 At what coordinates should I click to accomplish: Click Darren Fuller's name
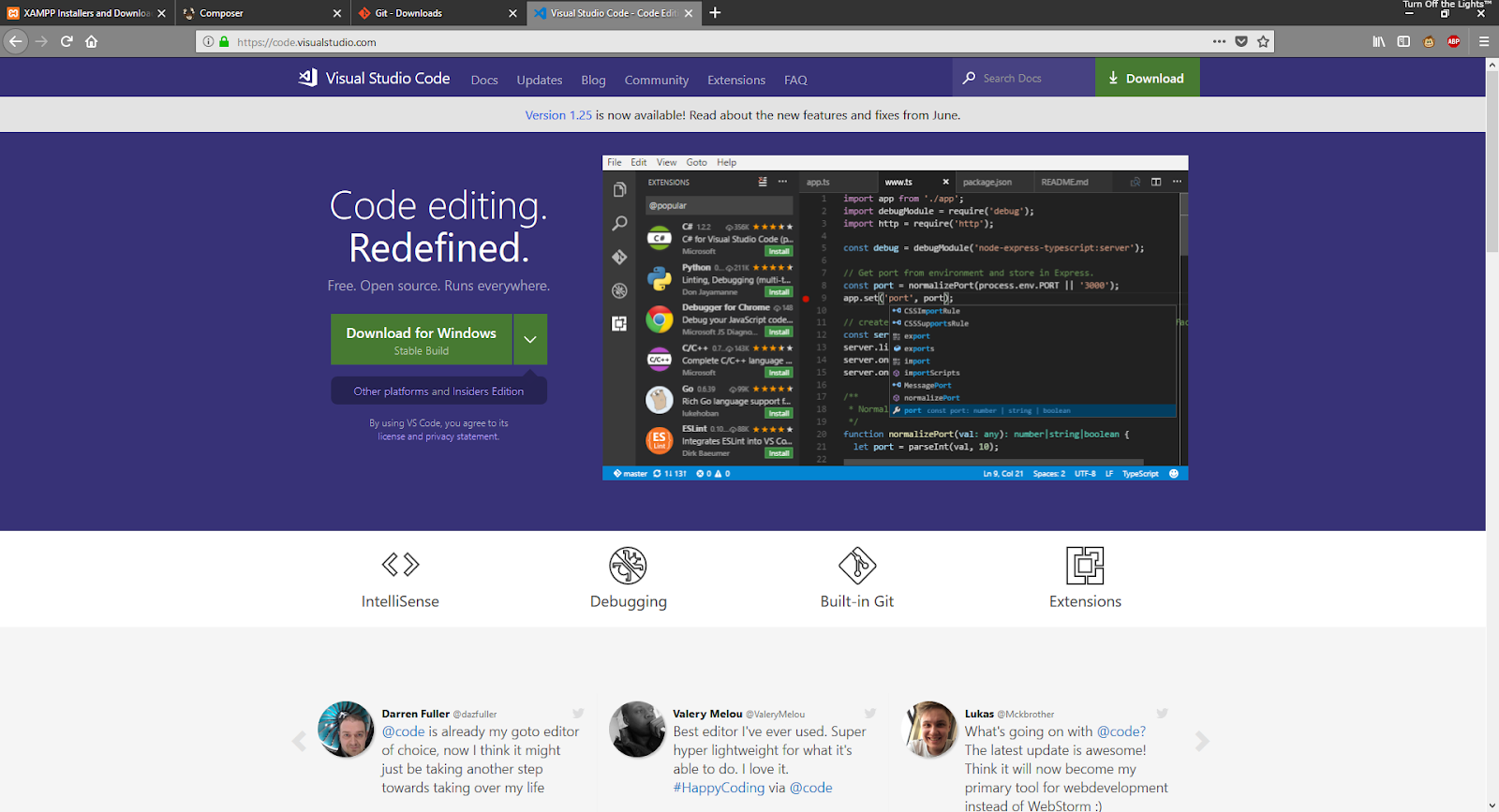coord(416,714)
